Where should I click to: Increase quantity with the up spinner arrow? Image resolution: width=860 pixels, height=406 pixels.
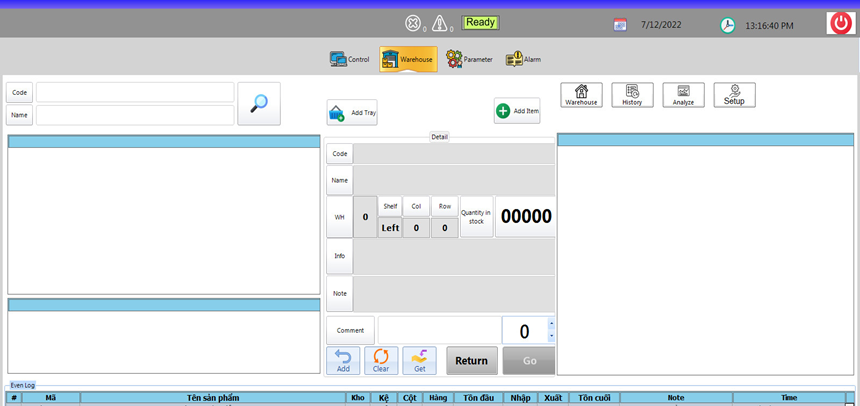coord(551,324)
